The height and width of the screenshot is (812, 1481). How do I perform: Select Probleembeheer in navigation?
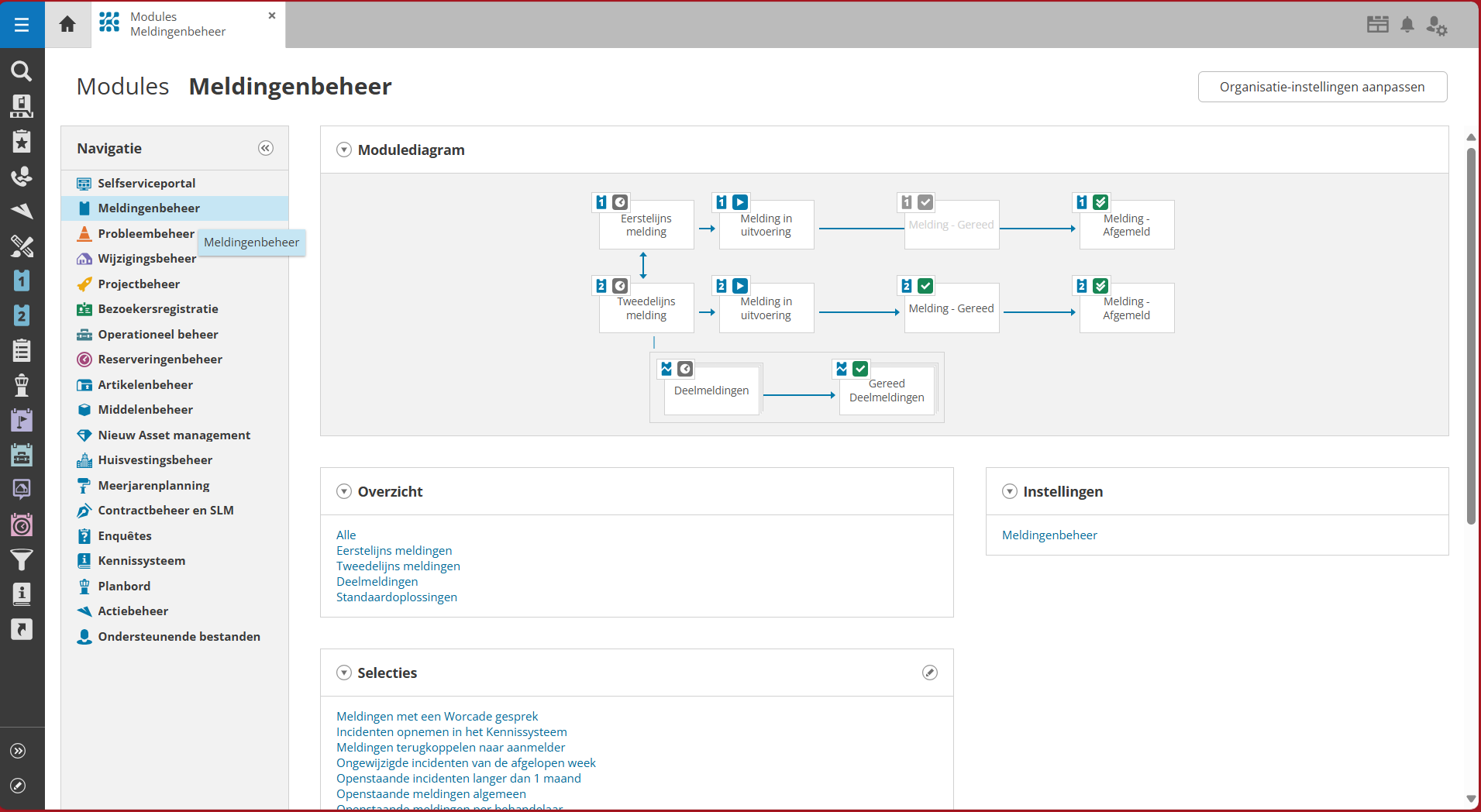[146, 233]
